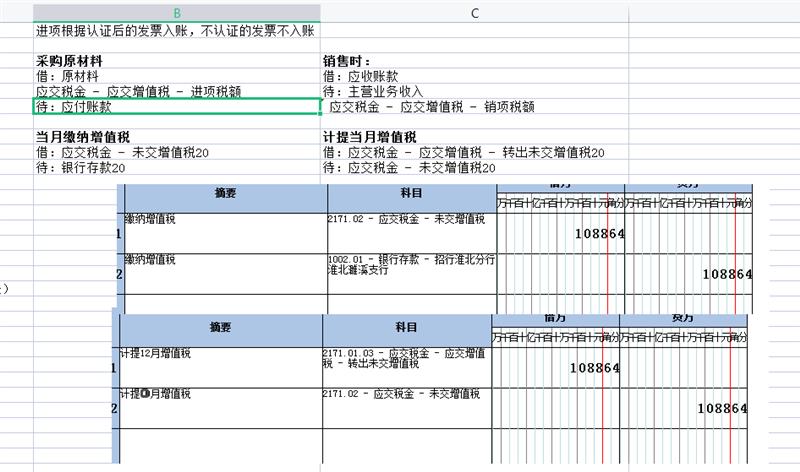Select column B header

click(x=177, y=13)
